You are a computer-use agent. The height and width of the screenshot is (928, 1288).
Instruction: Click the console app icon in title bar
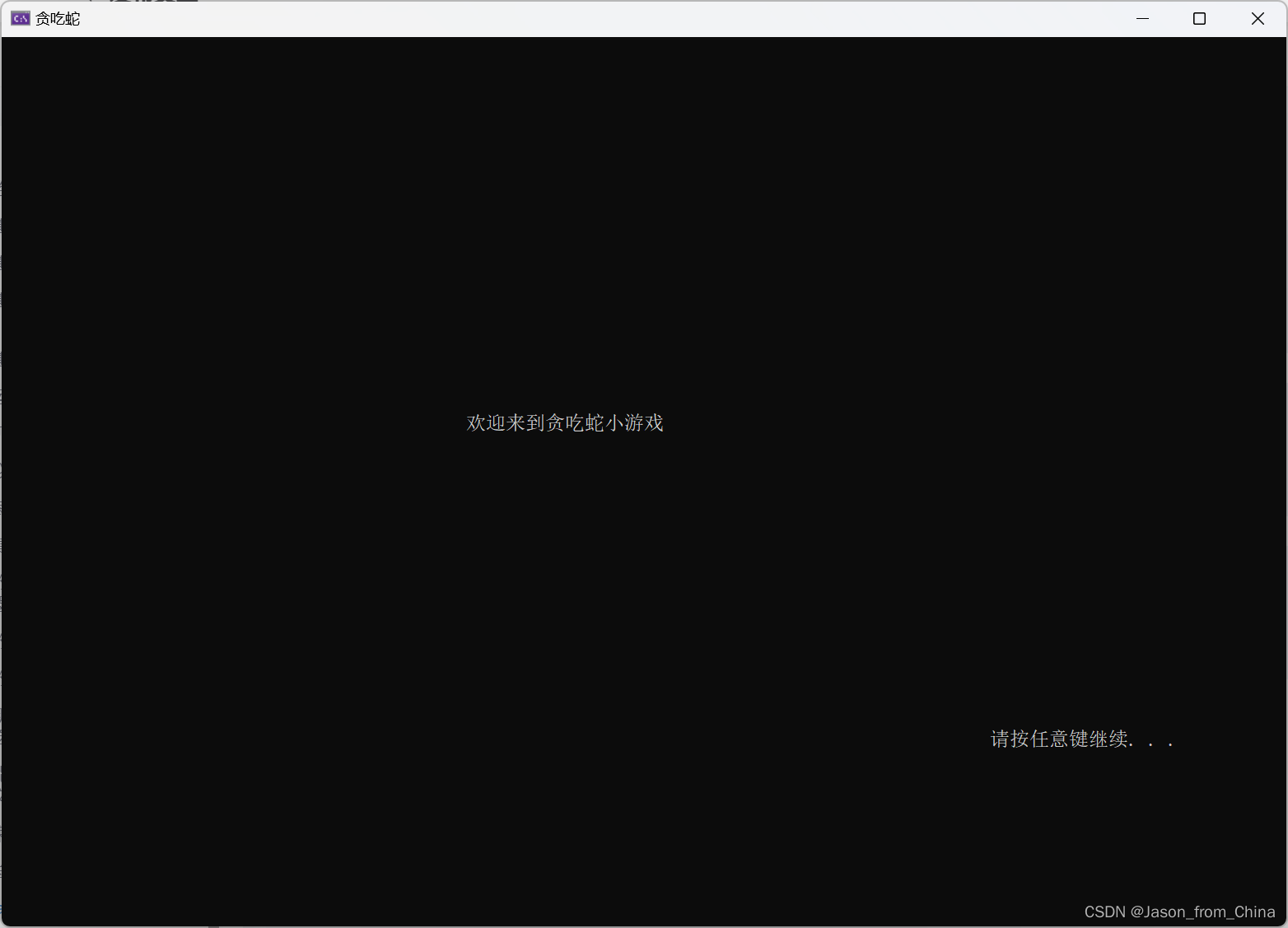pyautogui.click(x=21, y=18)
